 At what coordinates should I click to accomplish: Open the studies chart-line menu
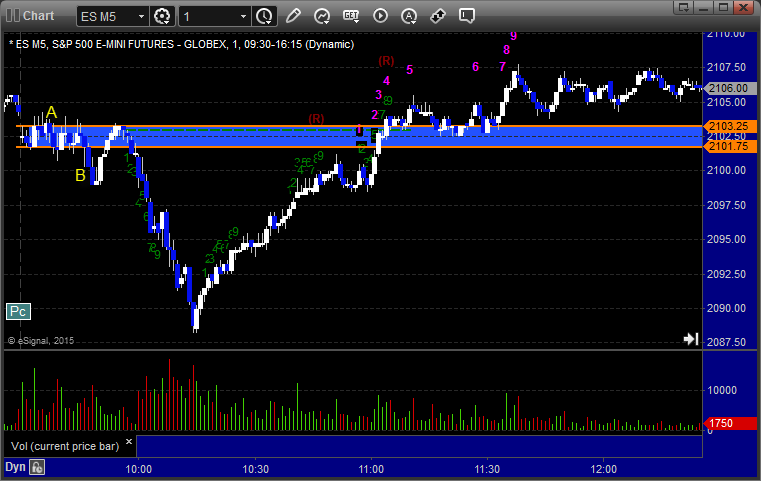click(321, 16)
